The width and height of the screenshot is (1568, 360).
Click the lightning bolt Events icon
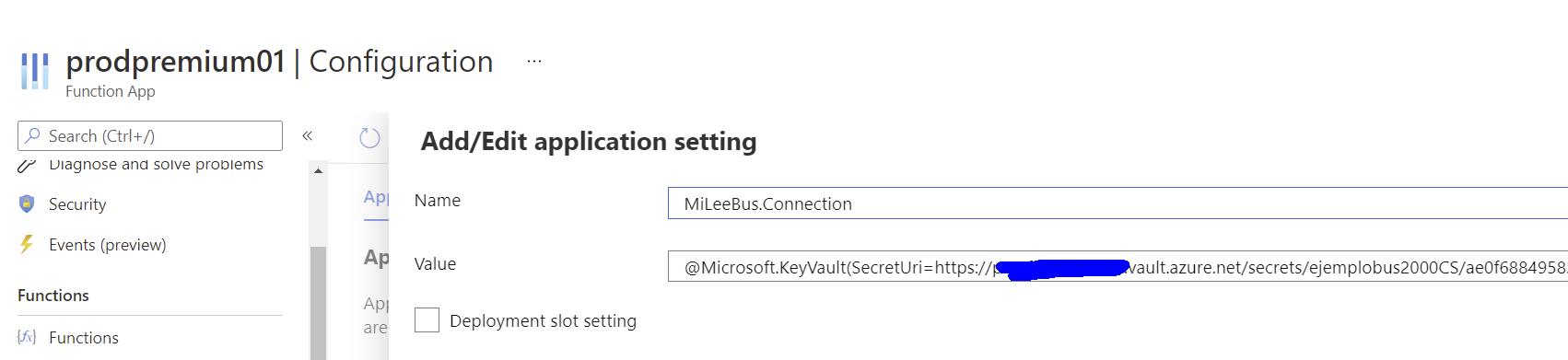click(27, 244)
